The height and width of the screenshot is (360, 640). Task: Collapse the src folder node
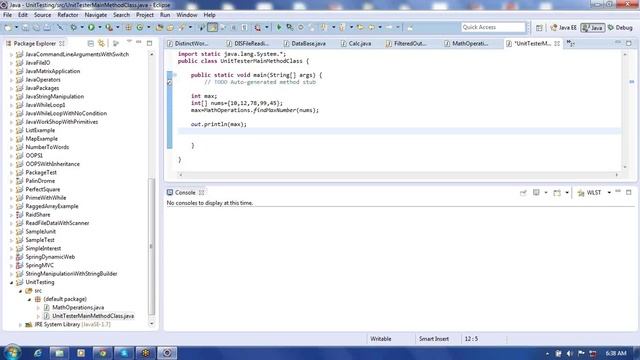pyautogui.click(x=20, y=291)
